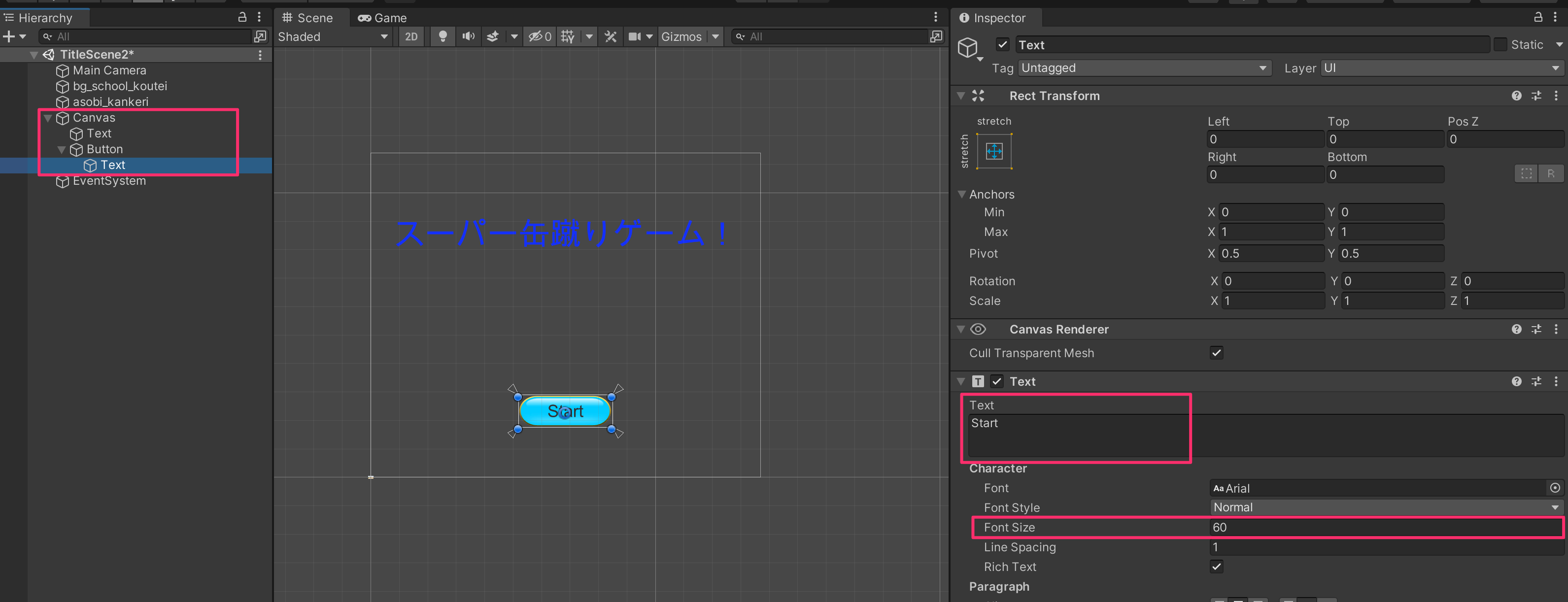Click the Gizmos button

pos(681,36)
